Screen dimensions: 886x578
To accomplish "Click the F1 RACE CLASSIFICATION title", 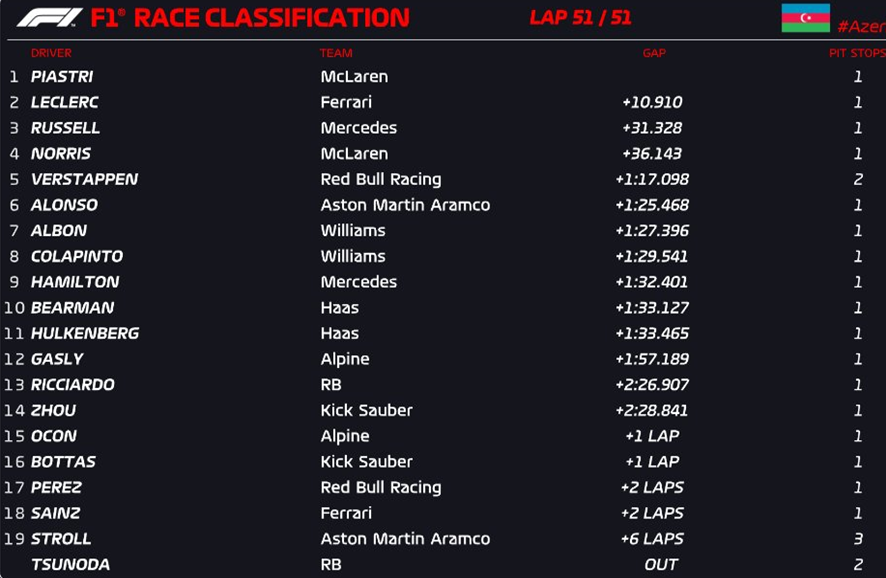I will tap(250, 18).
